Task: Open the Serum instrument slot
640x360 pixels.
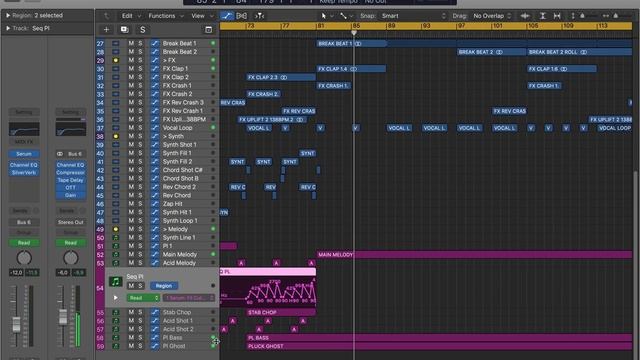Action: [24, 154]
